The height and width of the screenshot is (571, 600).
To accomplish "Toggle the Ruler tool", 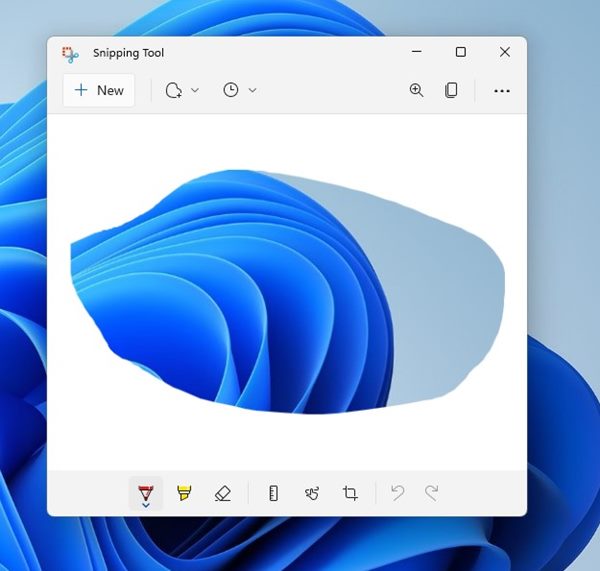I will pyautogui.click(x=273, y=493).
